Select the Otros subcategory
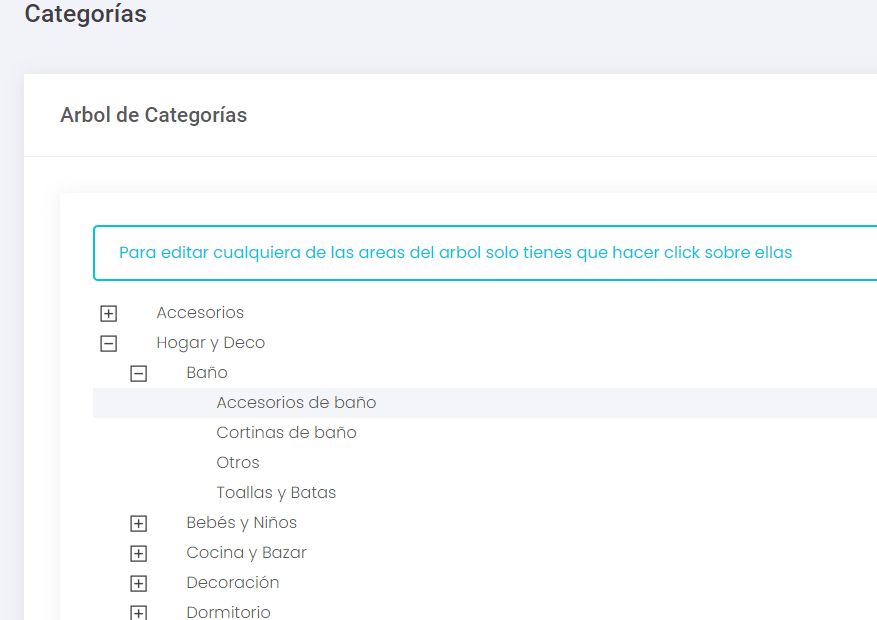The width and height of the screenshot is (877, 620). (x=238, y=463)
